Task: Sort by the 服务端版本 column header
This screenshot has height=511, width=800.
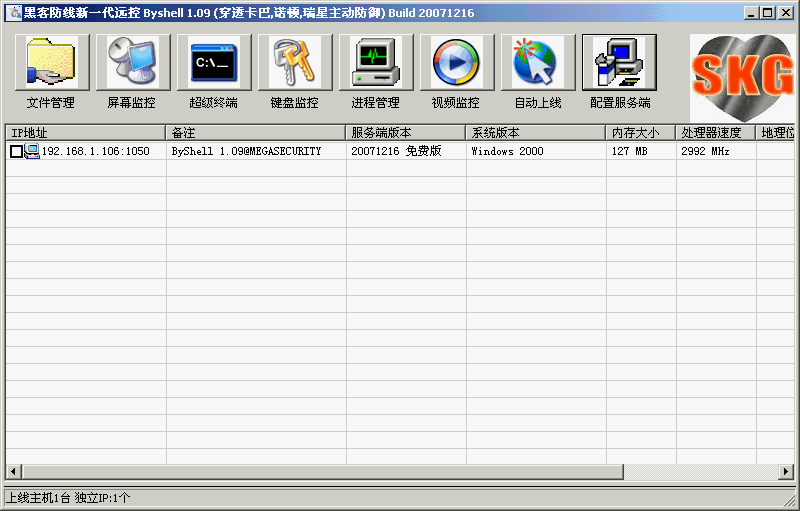Action: (x=405, y=132)
